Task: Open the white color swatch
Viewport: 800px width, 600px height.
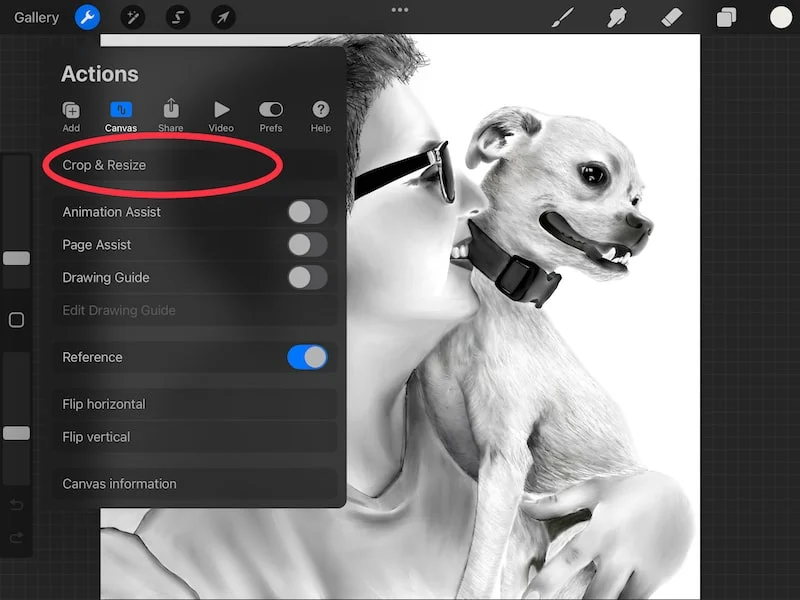Action: tap(781, 17)
